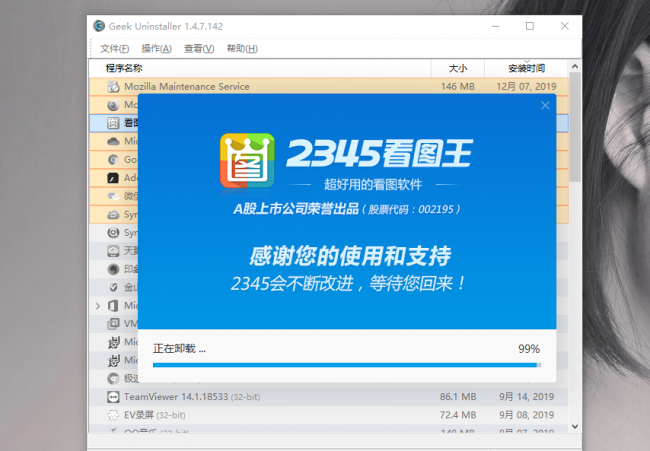Click the A股上市公司荣誉出品 text
This screenshot has width=650, height=451.
(x=296, y=209)
